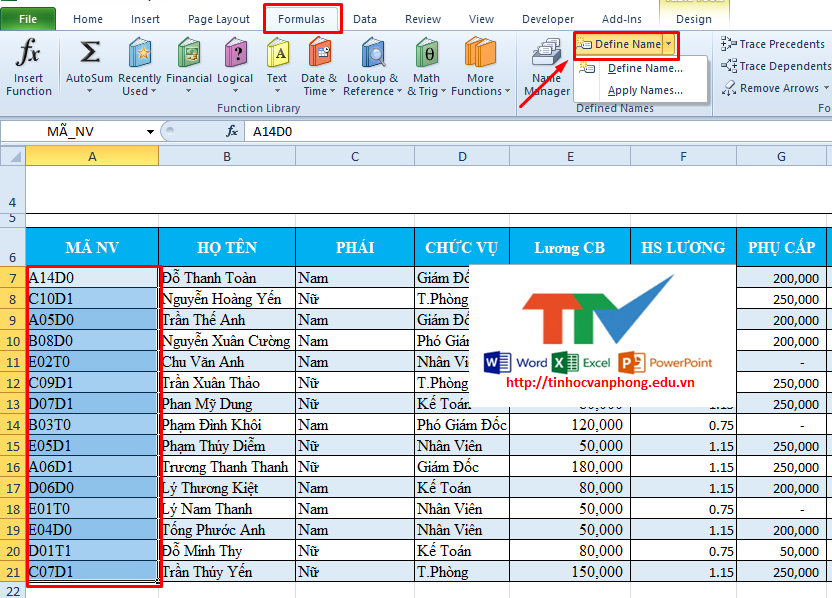Screen dimensions: 832x598
Task: Select cell 'Nguyễn Hoàng Yến'
Action: click(x=227, y=299)
